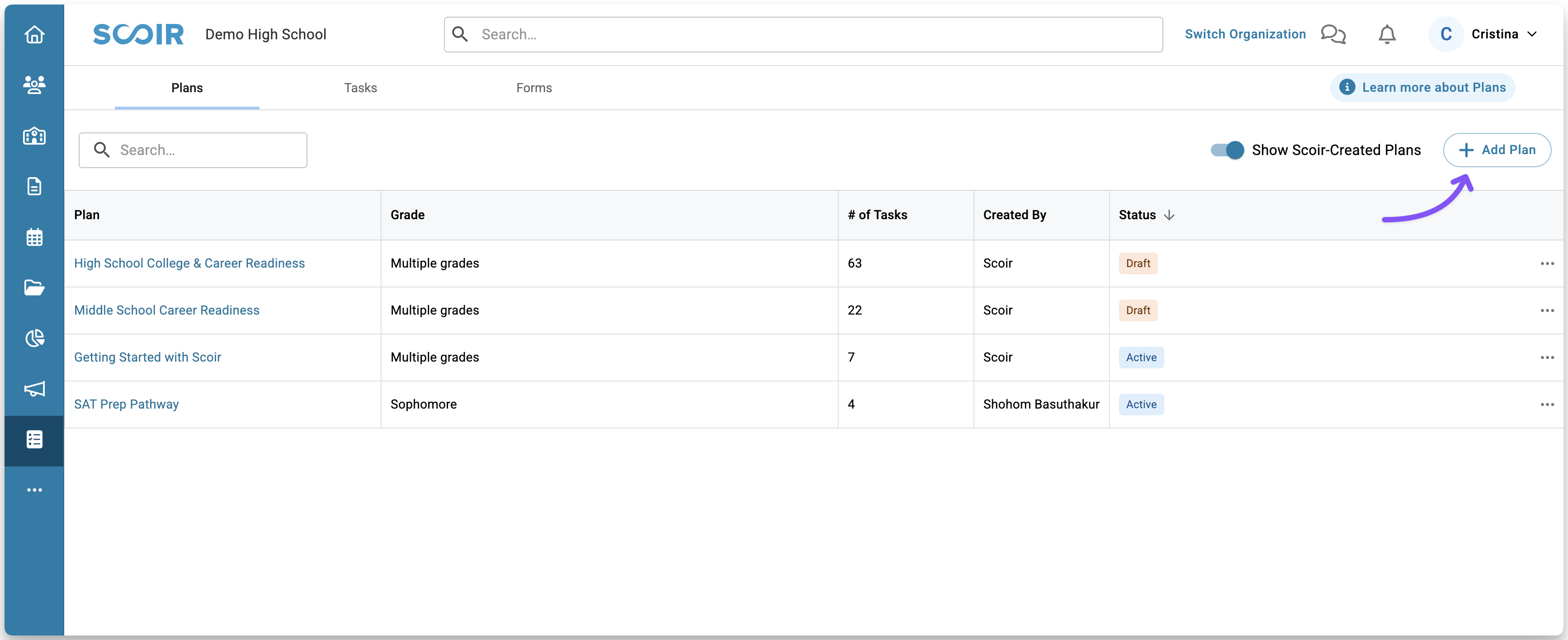
Task: Click the Home icon in sidebar
Action: click(x=34, y=35)
